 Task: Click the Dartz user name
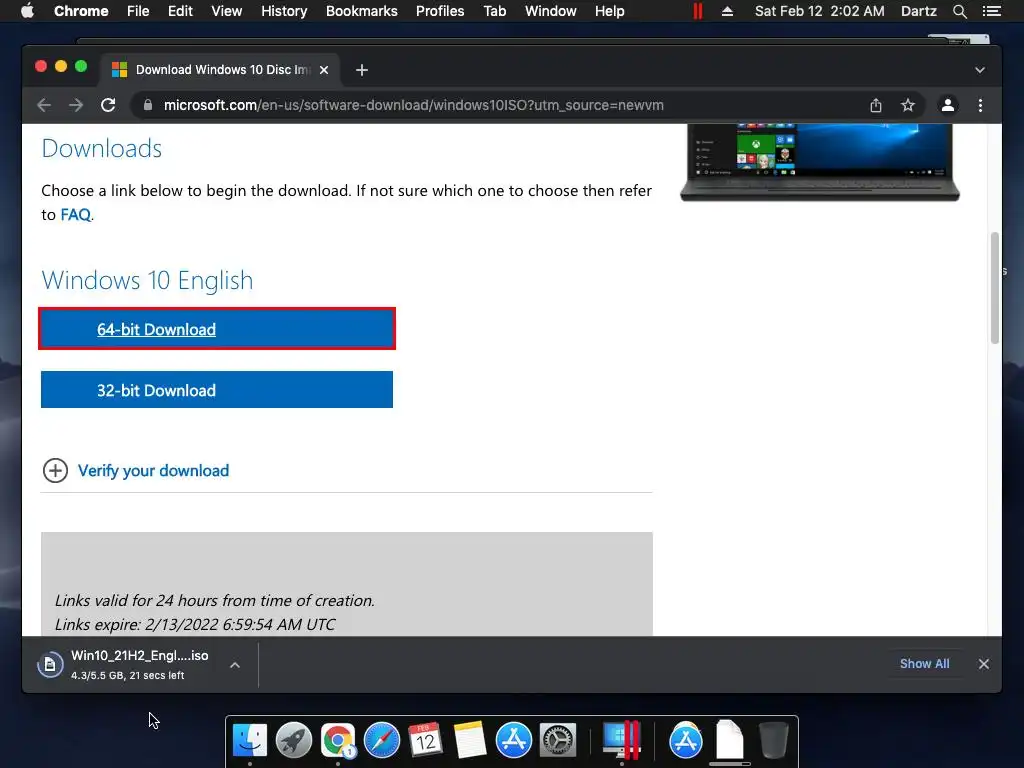click(x=919, y=11)
